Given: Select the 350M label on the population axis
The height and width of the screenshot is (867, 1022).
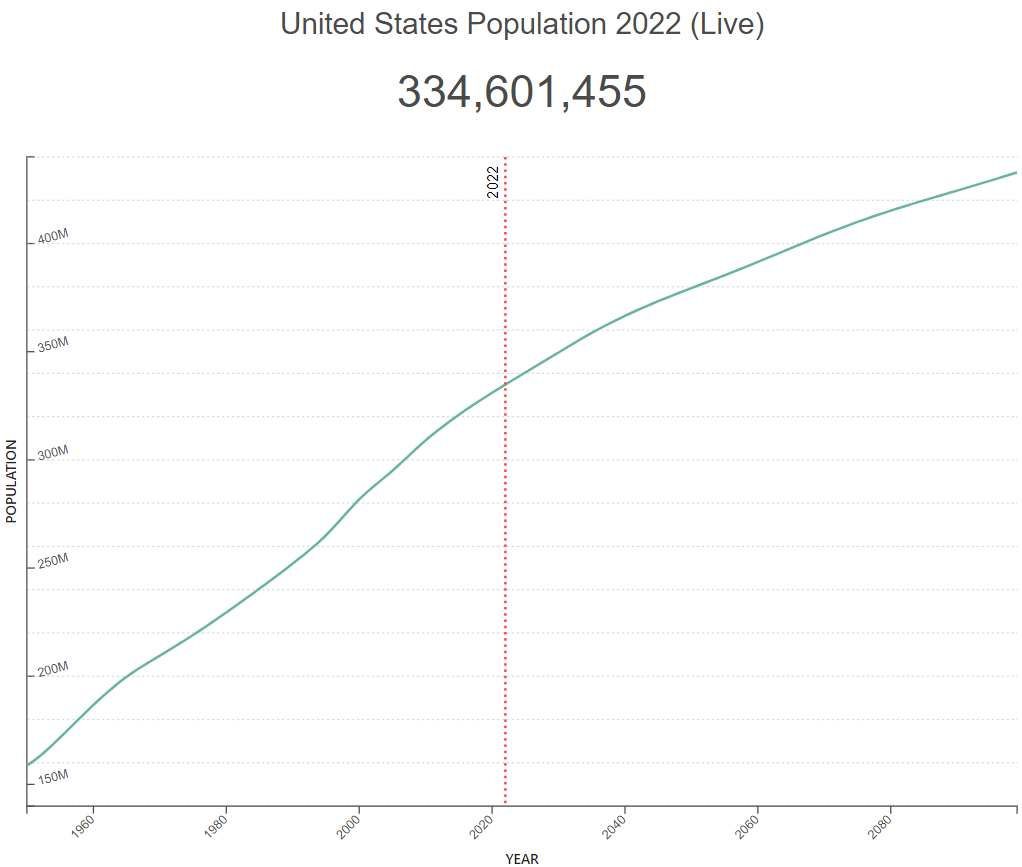Looking at the screenshot, I should [x=52, y=345].
